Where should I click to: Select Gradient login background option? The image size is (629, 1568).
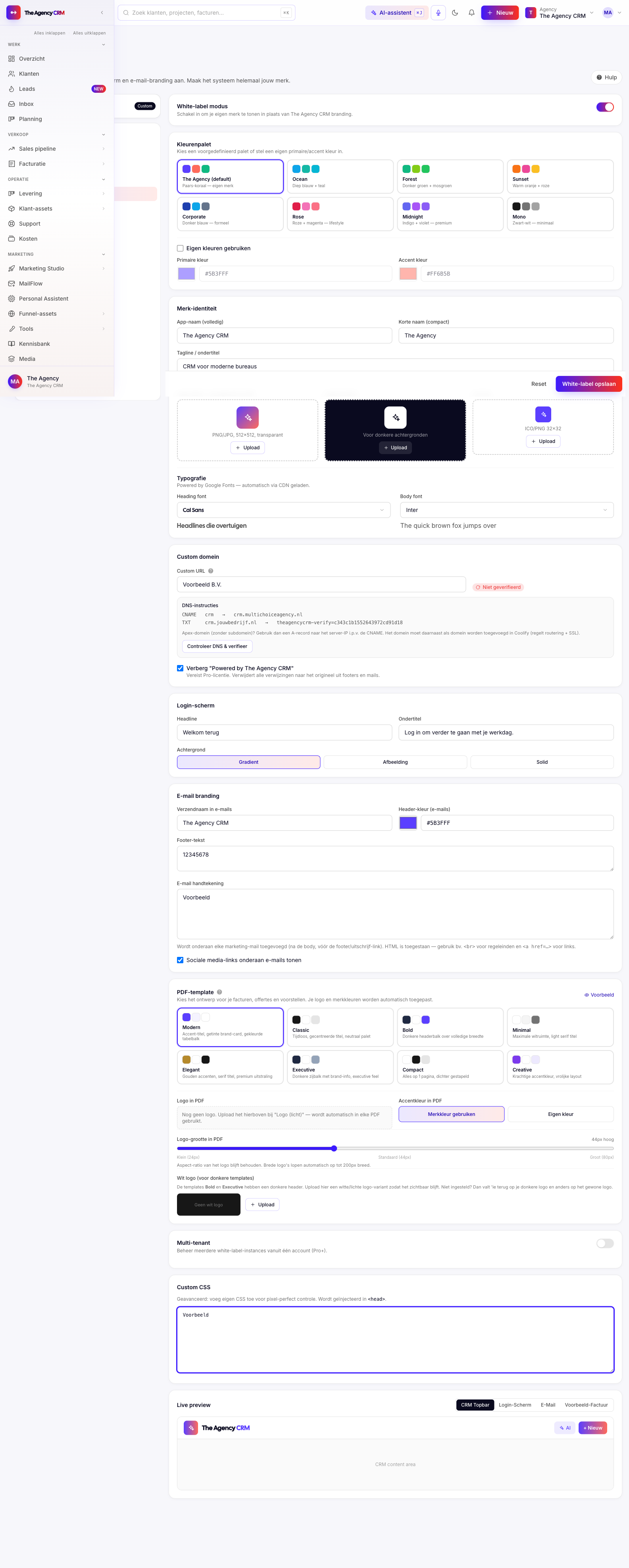[248, 762]
